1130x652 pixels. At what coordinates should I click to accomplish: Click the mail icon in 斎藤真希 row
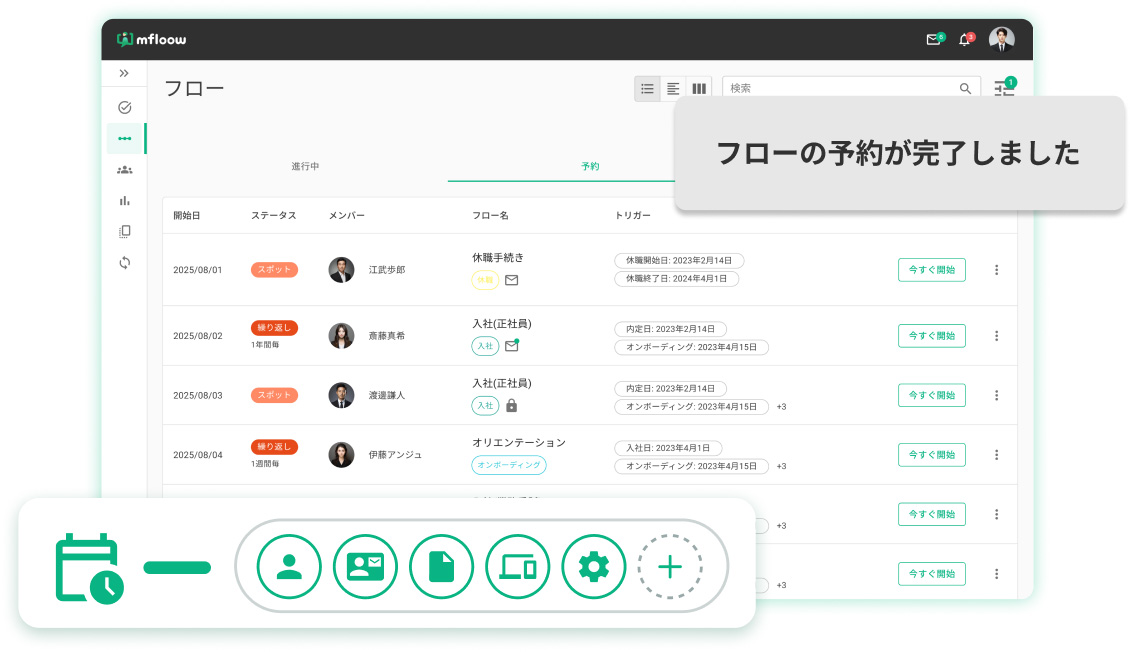click(x=512, y=346)
